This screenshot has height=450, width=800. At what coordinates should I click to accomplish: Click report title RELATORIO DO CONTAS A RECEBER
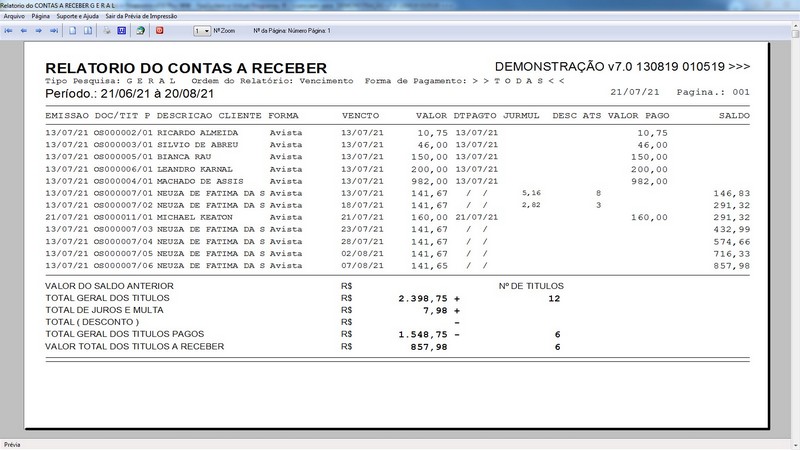tap(186, 68)
